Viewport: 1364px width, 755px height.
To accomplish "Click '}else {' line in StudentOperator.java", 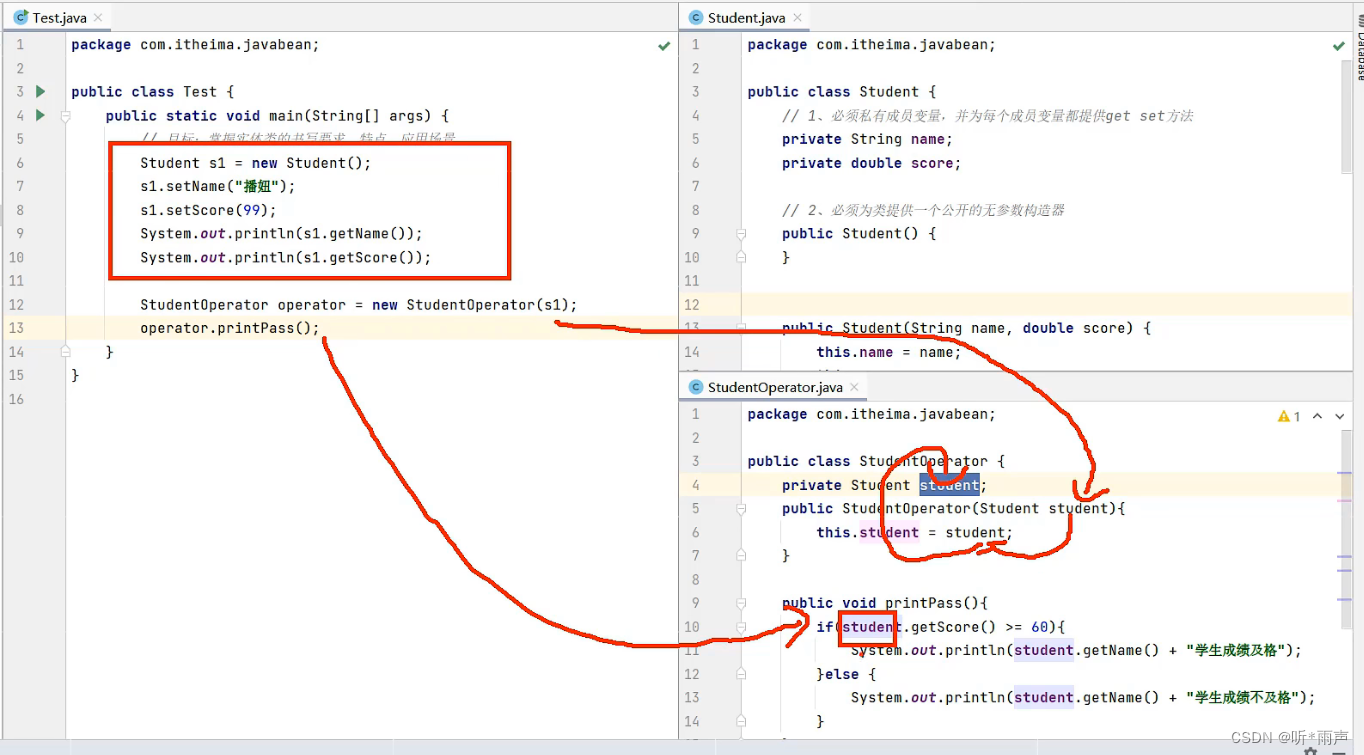I will (846, 674).
